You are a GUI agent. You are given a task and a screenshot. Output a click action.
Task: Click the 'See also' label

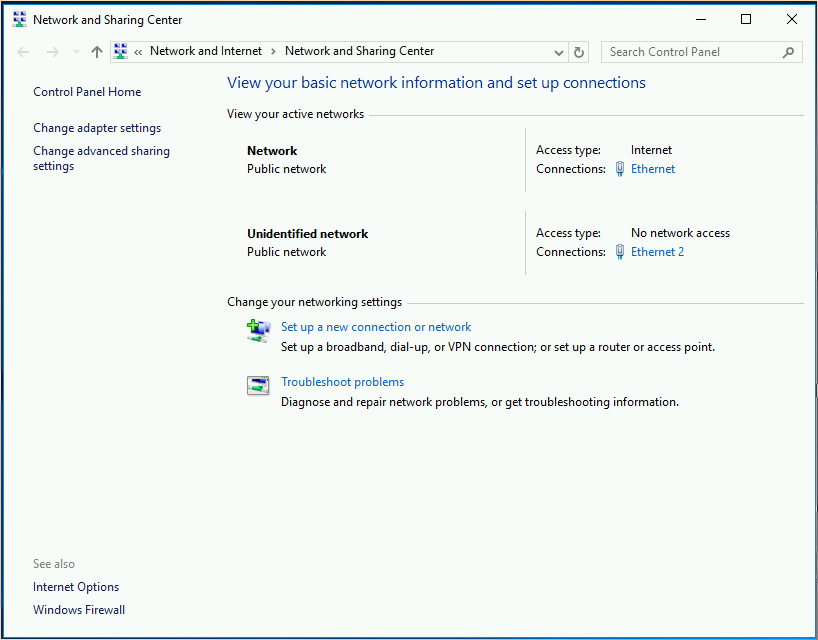coord(54,564)
